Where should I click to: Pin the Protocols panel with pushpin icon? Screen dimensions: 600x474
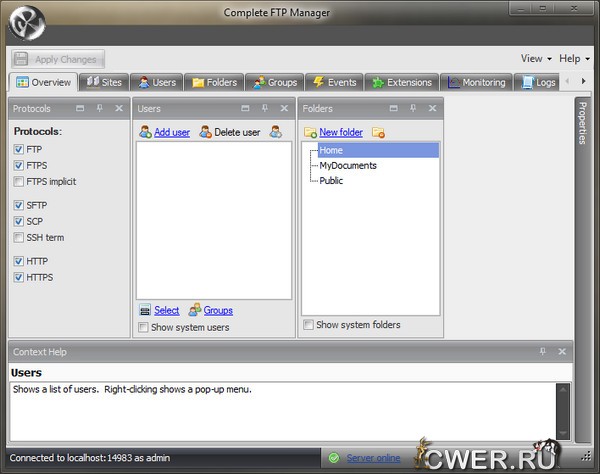100,108
